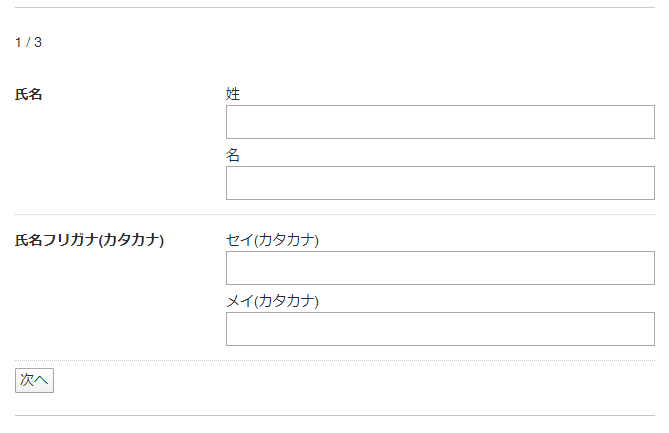Screen dimensions: 669x433
Task: Click the 姓 field label
Action: click(x=233, y=94)
